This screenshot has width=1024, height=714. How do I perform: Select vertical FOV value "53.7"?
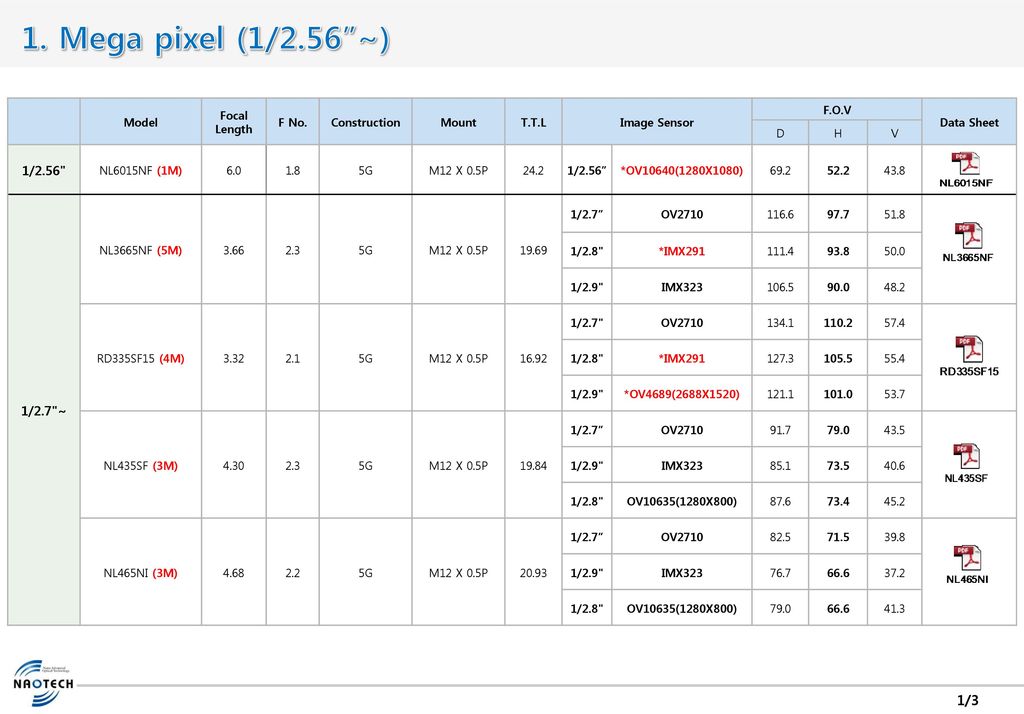pyautogui.click(x=894, y=394)
